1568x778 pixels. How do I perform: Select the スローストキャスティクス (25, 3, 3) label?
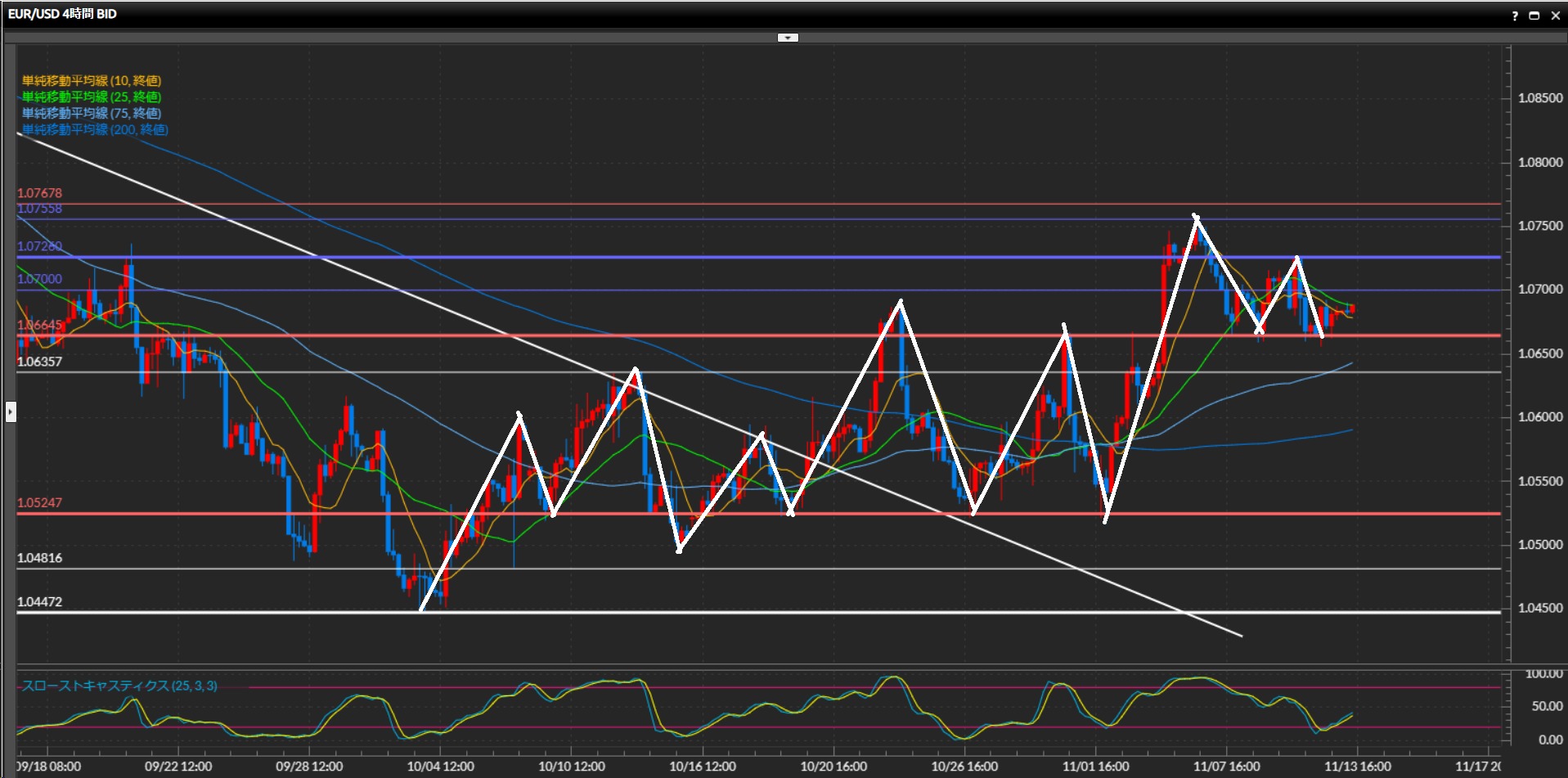click(119, 686)
